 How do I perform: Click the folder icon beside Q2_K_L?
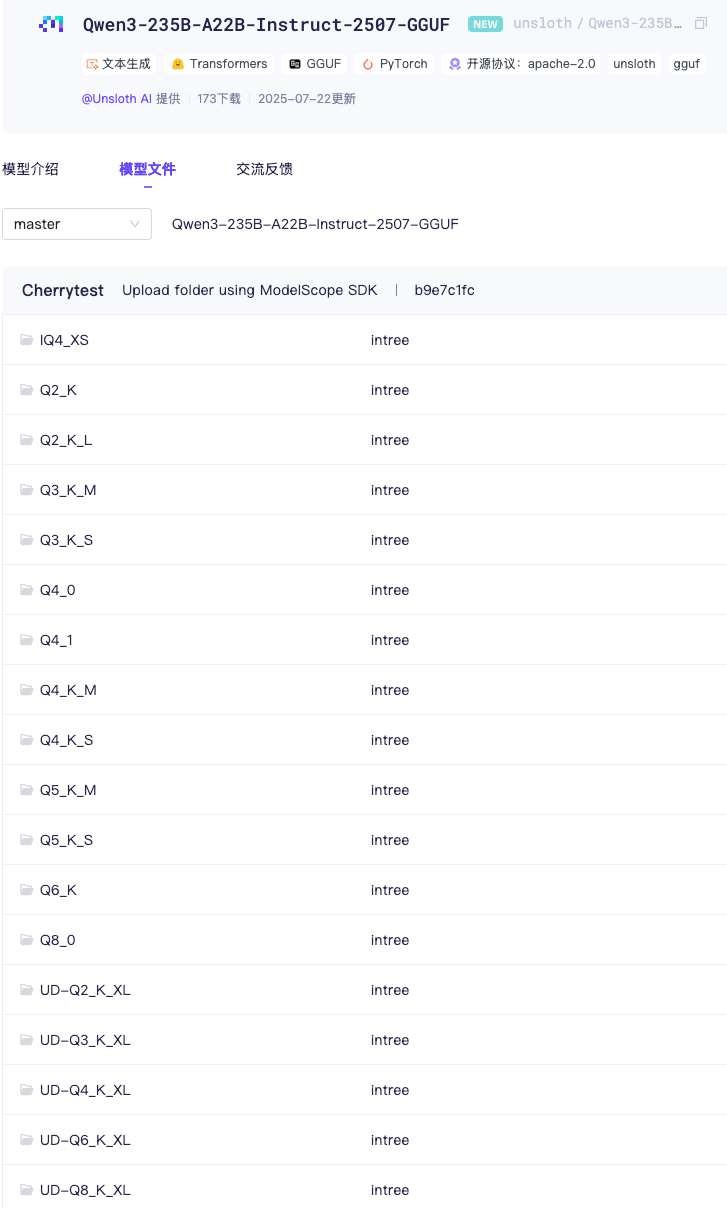pyautogui.click(x=27, y=440)
